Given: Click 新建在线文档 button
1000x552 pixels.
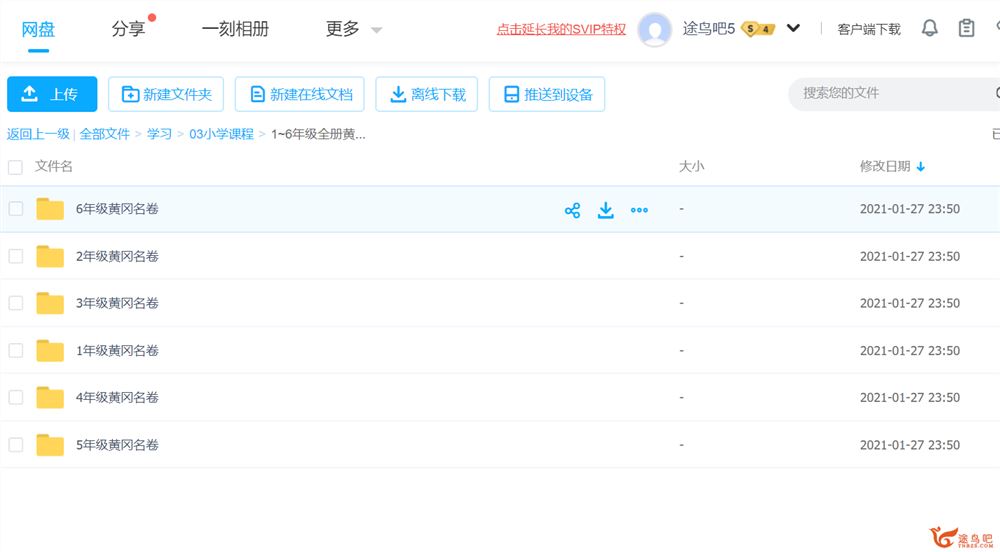Looking at the screenshot, I should pos(300,94).
